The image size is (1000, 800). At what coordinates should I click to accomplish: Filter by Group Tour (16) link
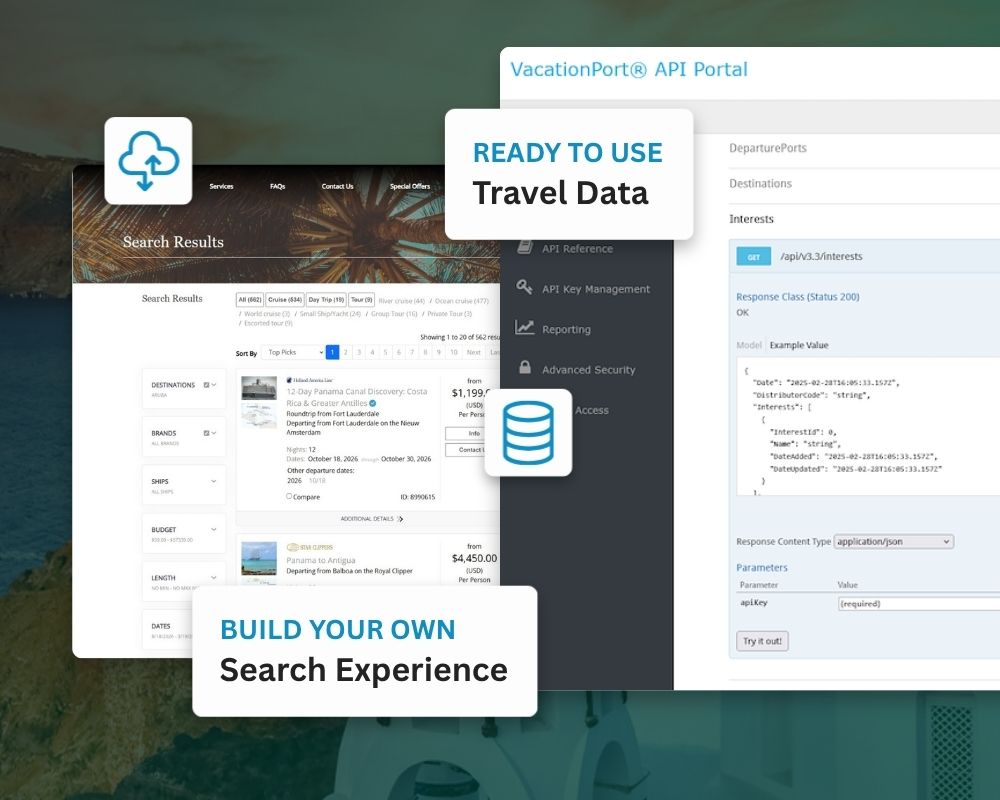(394, 314)
